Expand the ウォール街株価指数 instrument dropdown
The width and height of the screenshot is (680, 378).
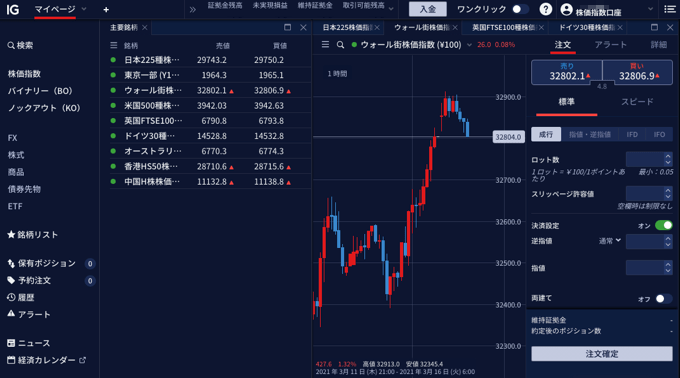coord(469,45)
